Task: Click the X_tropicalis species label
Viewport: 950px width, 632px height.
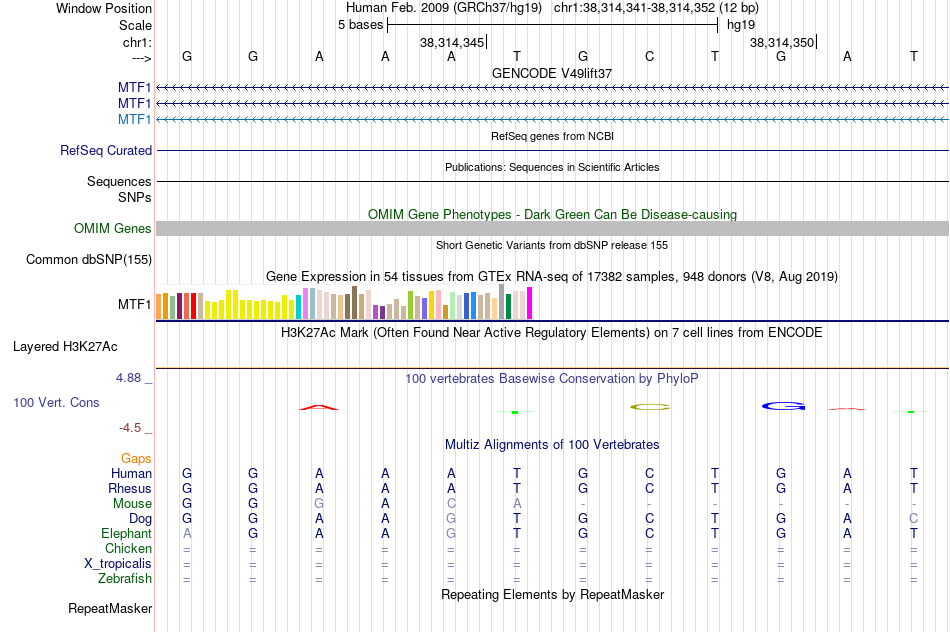Action: click(x=118, y=564)
